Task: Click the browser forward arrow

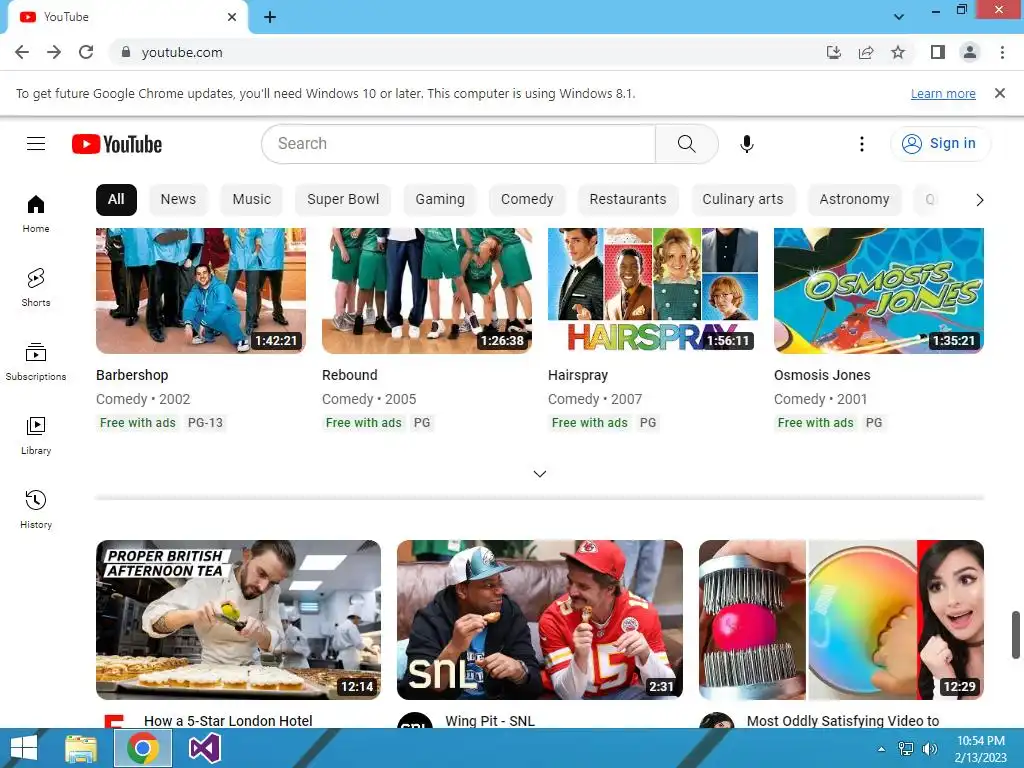Action: pos(54,52)
